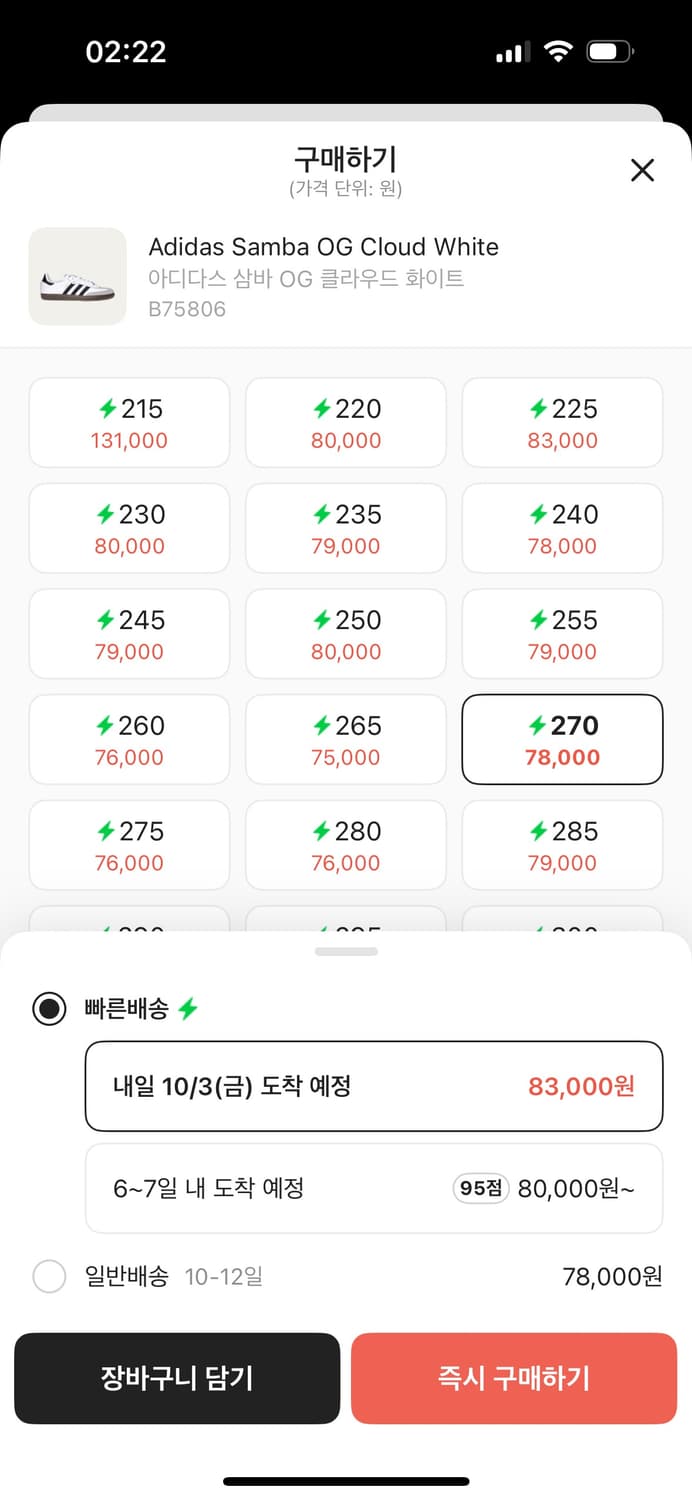Image resolution: width=692 pixels, height=1500 pixels.
Task: Tap the green lightning icon beside 빠른배송
Action: pyautogui.click(x=188, y=1010)
